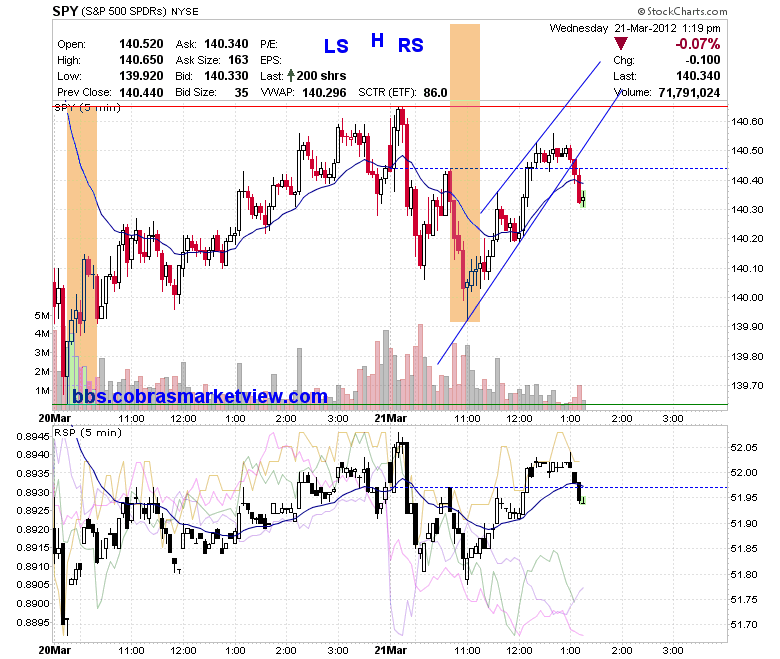
Task: Select the (S&P 500 SPDRs) fund name
Action: (x=124, y=11)
